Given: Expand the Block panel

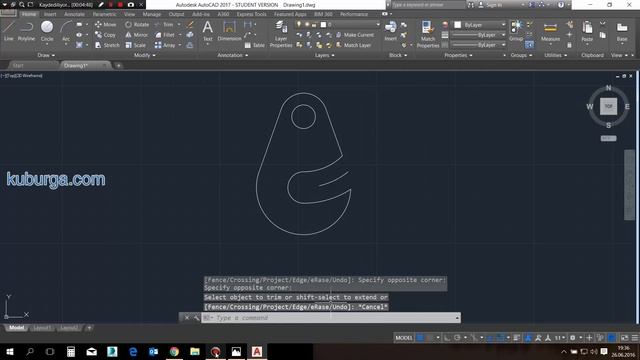Looking at the screenshot, I should pos(398,55).
